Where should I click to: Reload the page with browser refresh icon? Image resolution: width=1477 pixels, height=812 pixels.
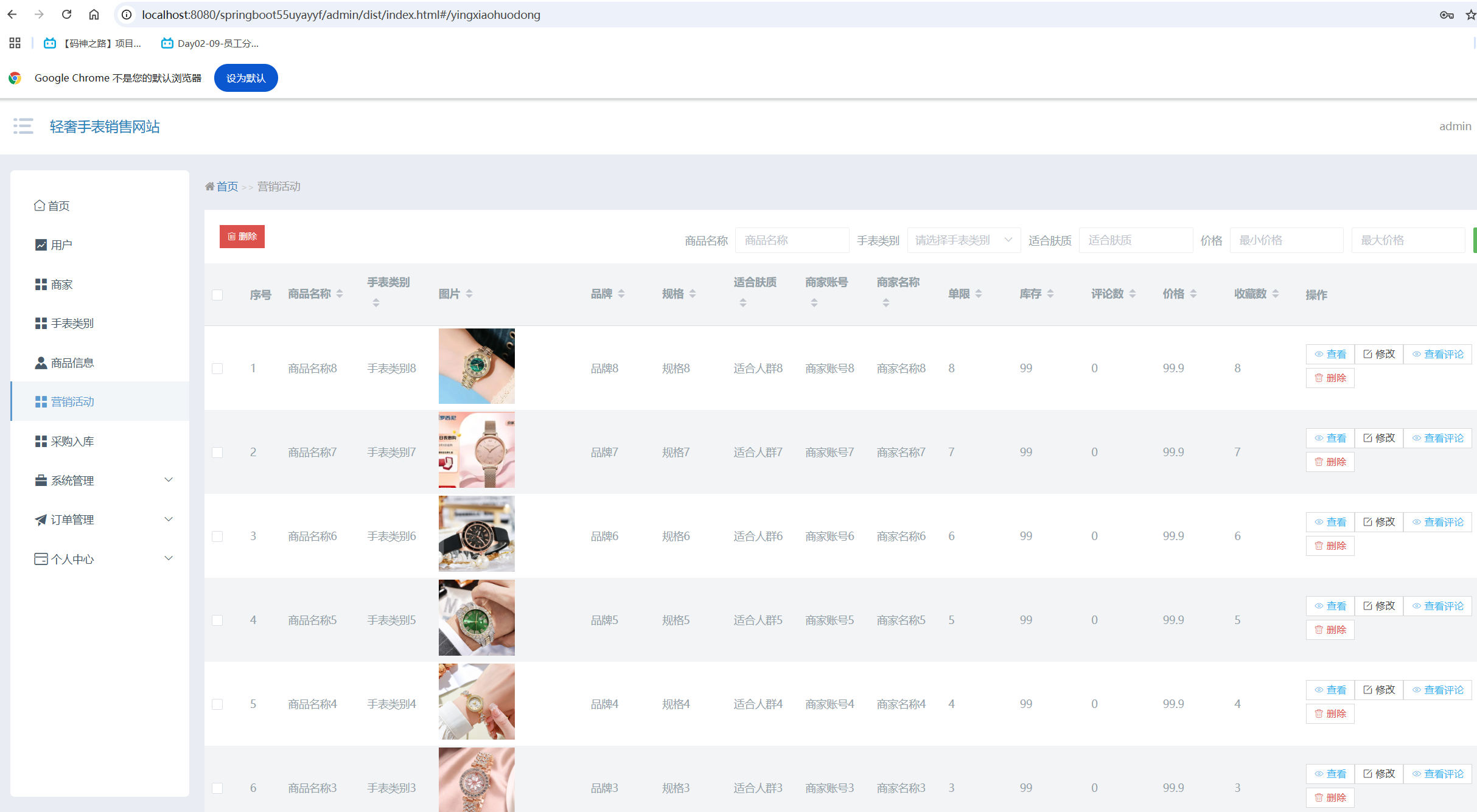point(67,15)
